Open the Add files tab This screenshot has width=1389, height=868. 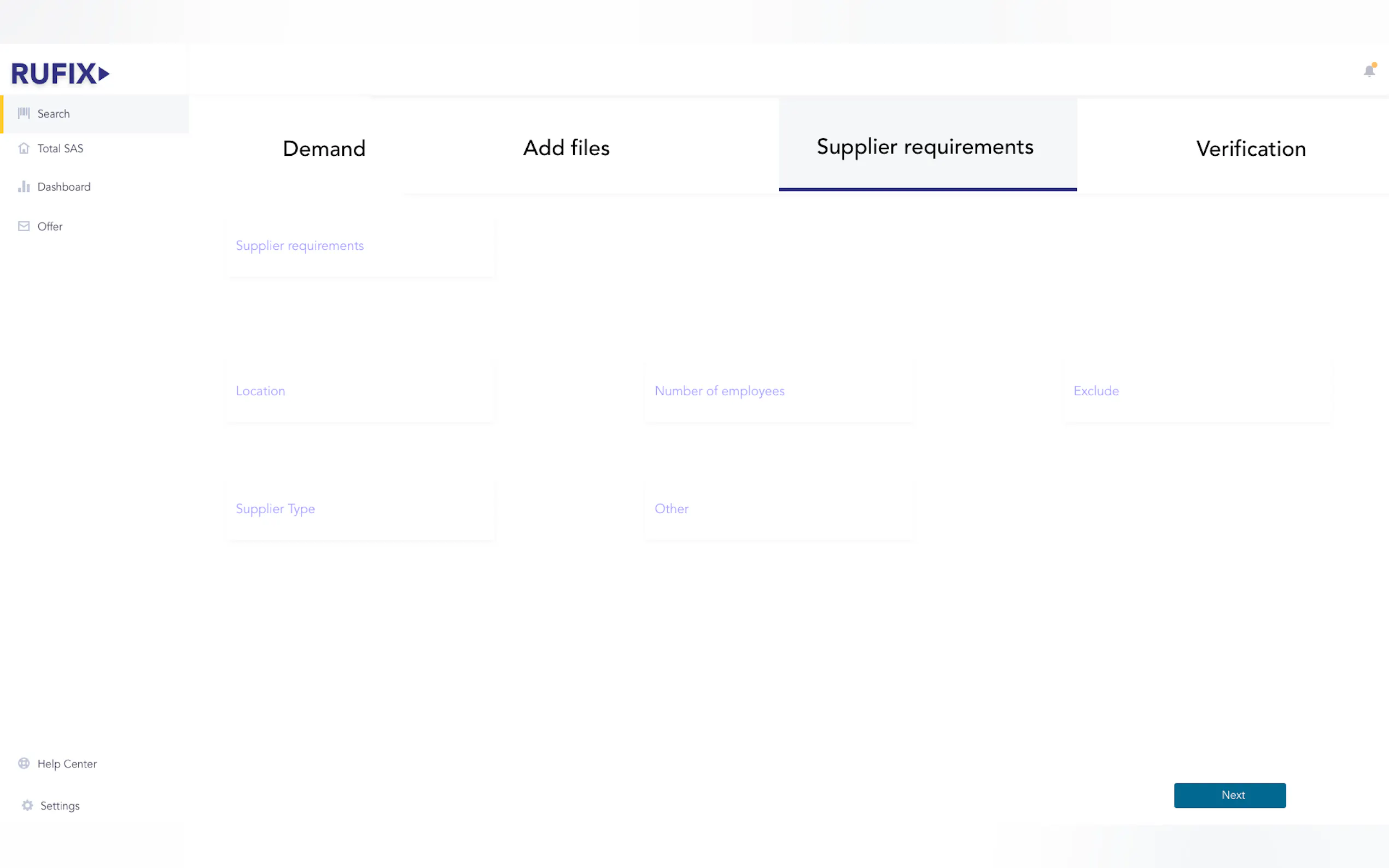click(x=565, y=148)
